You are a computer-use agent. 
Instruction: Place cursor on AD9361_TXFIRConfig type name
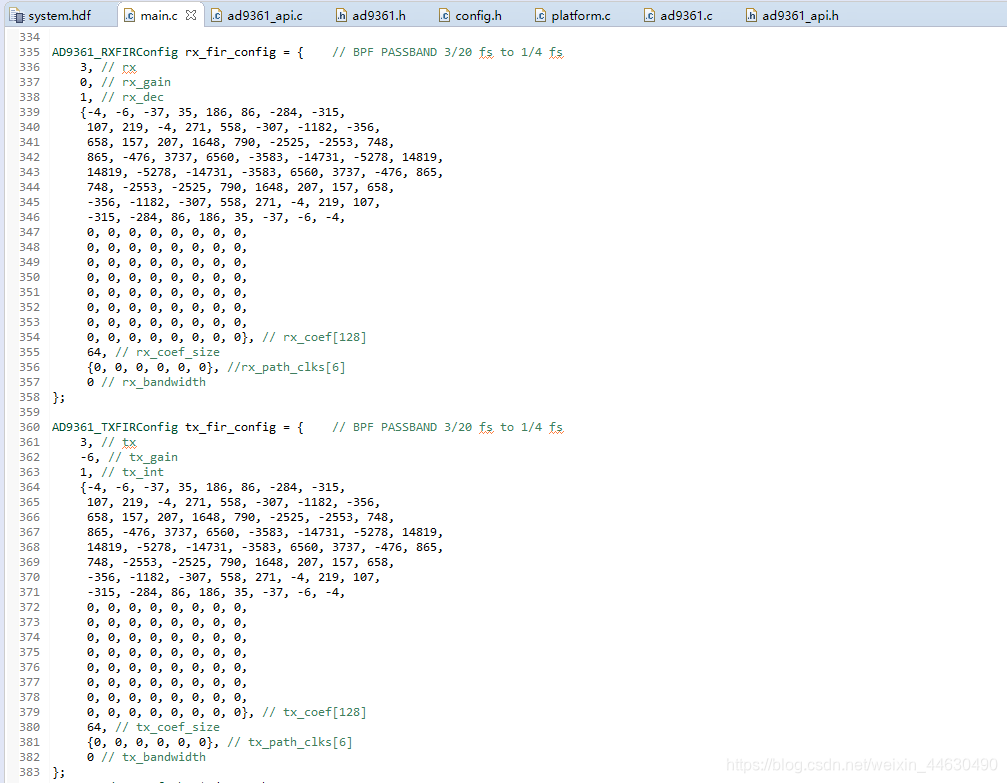coord(115,427)
